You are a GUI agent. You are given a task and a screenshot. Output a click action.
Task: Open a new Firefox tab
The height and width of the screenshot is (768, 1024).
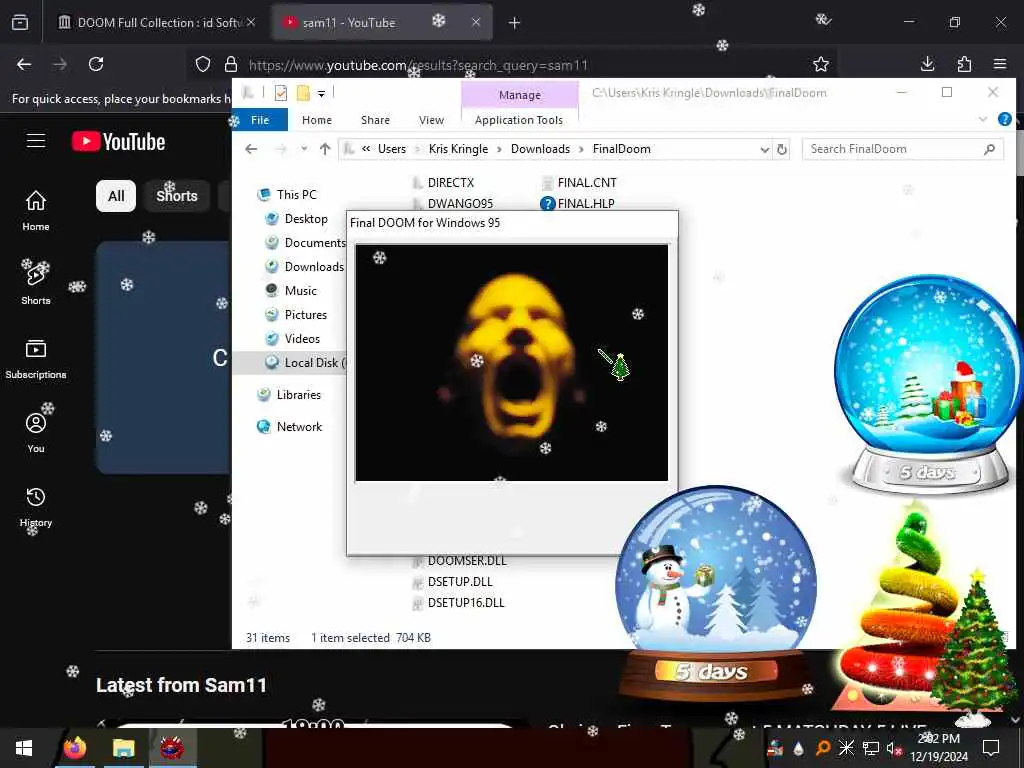click(x=515, y=23)
